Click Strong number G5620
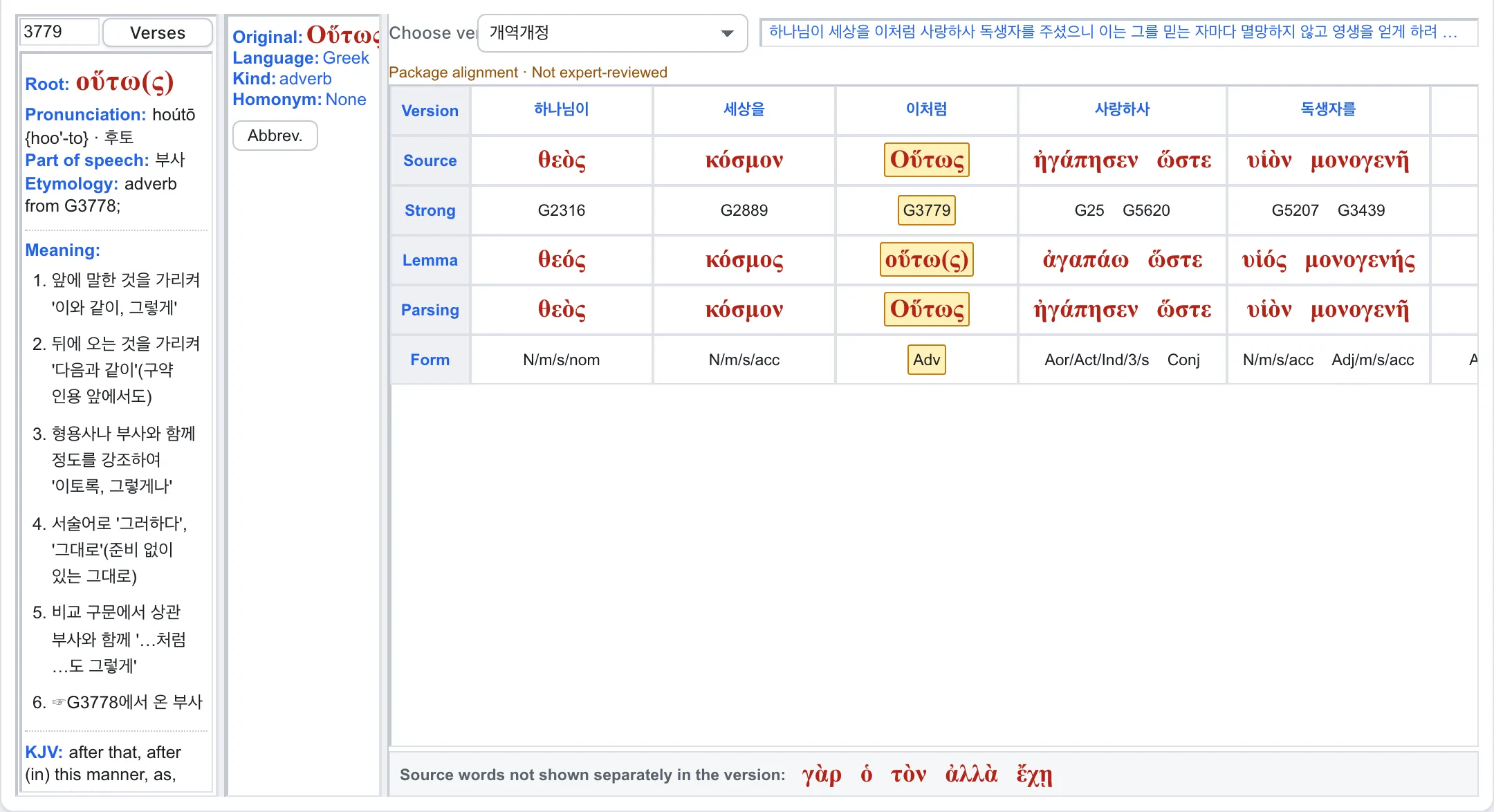 [x=1146, y=210]
